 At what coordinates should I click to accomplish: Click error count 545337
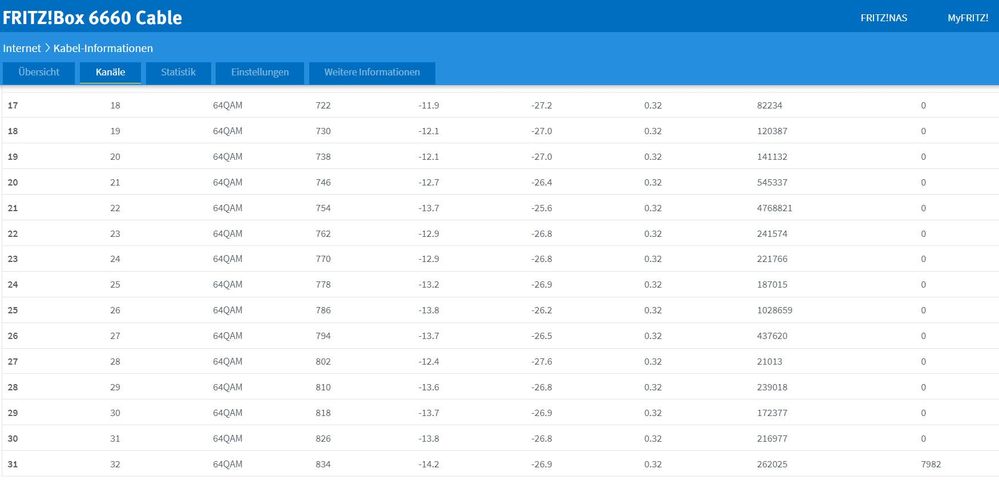(772, 183)
